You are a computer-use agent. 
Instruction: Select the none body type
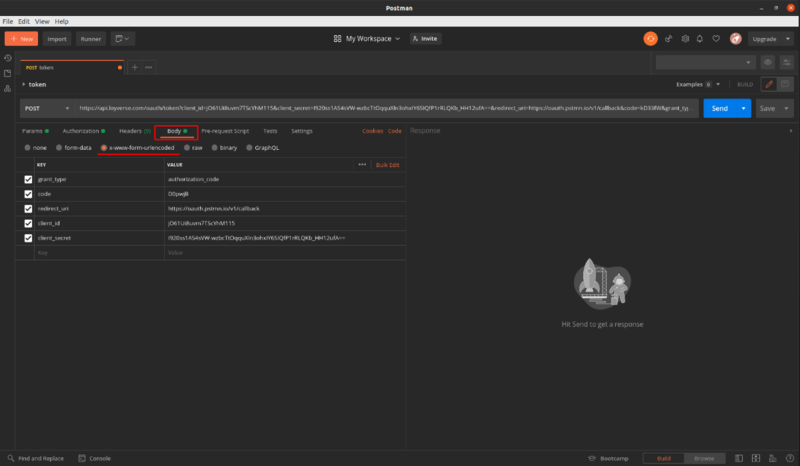(28, 148)
